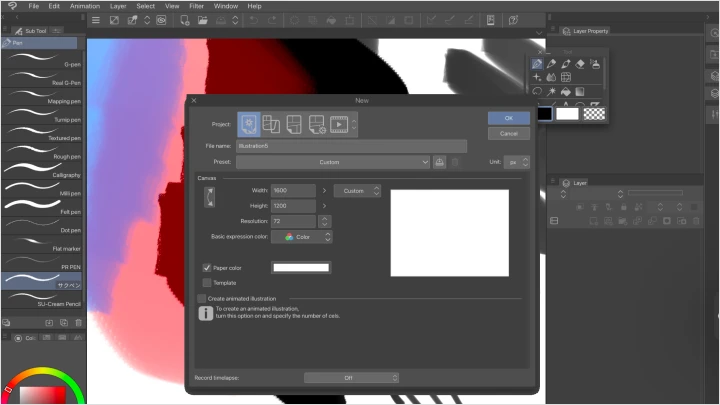Screen dimensions: 720x405
Task: Open the Preset Custom dropdown
Action: (x=333, y=162)
